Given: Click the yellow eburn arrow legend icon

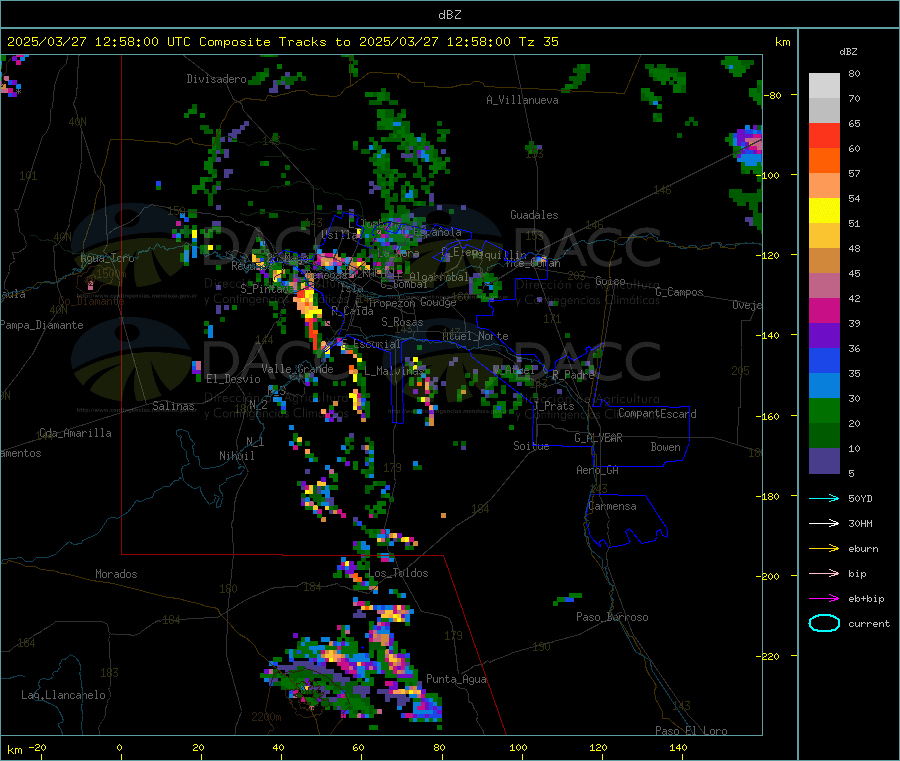Looking at the screenshot, I should [x=824, y=549].
